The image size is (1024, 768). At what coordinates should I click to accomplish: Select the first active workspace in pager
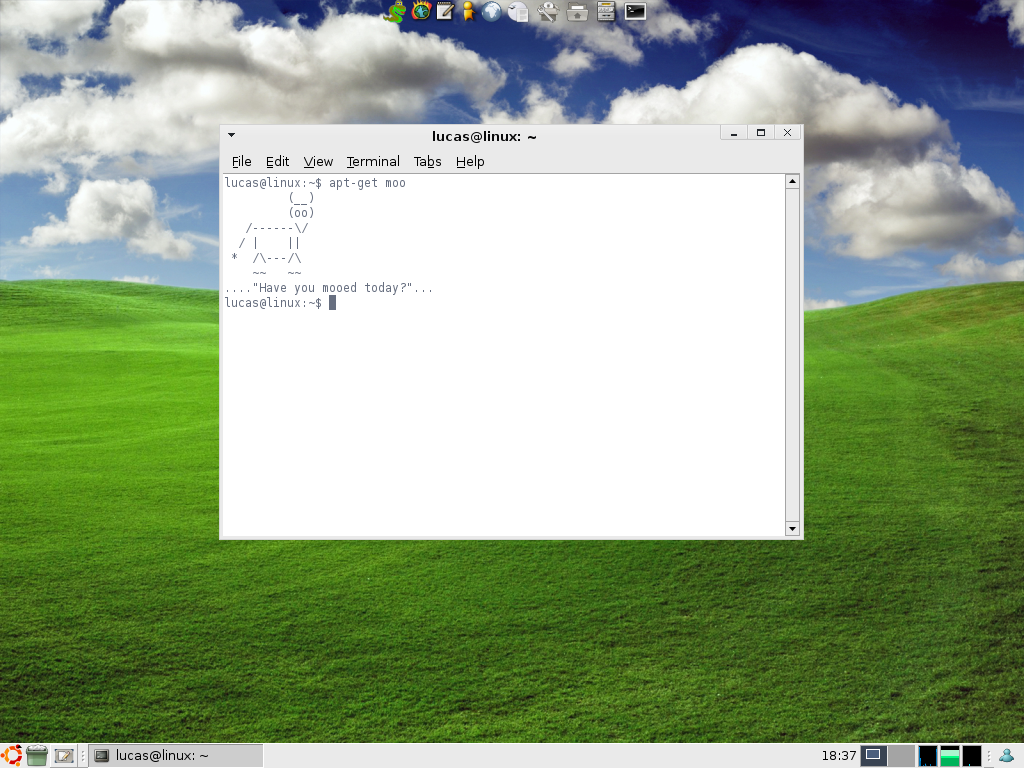tap(873, 756)
